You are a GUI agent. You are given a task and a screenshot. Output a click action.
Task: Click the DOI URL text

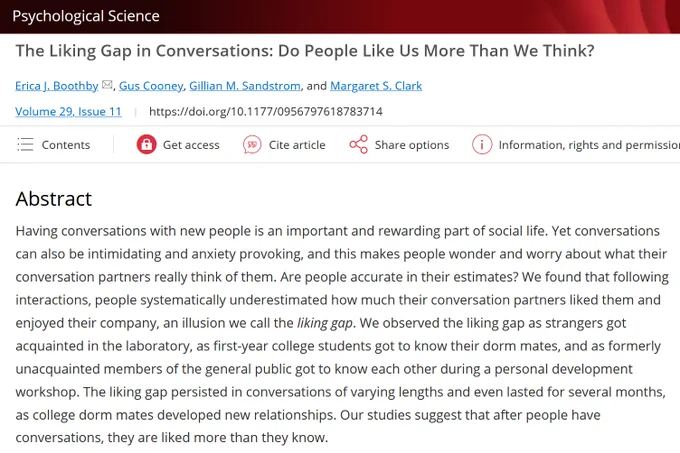pos(266,111)
